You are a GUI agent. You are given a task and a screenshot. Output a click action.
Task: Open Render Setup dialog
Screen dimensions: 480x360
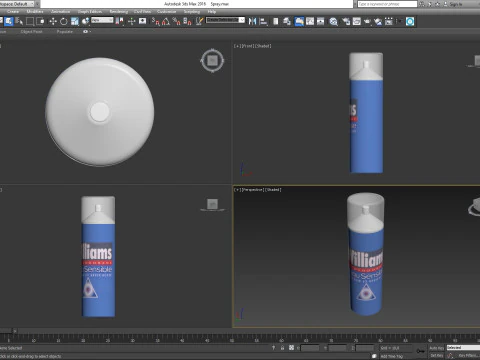pyautogui.click(x=346, y=21)
